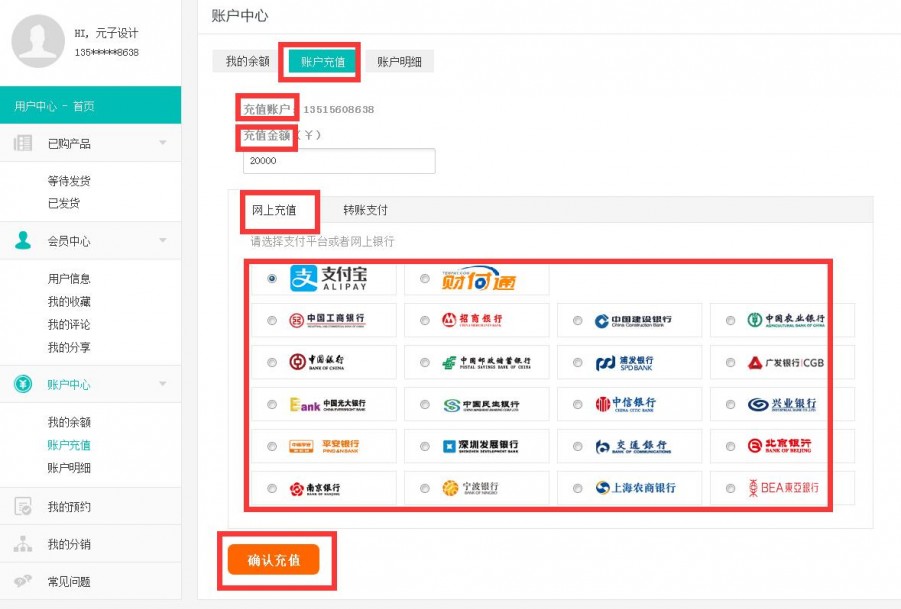Open 我的收藏 in the sidebar

69,302
